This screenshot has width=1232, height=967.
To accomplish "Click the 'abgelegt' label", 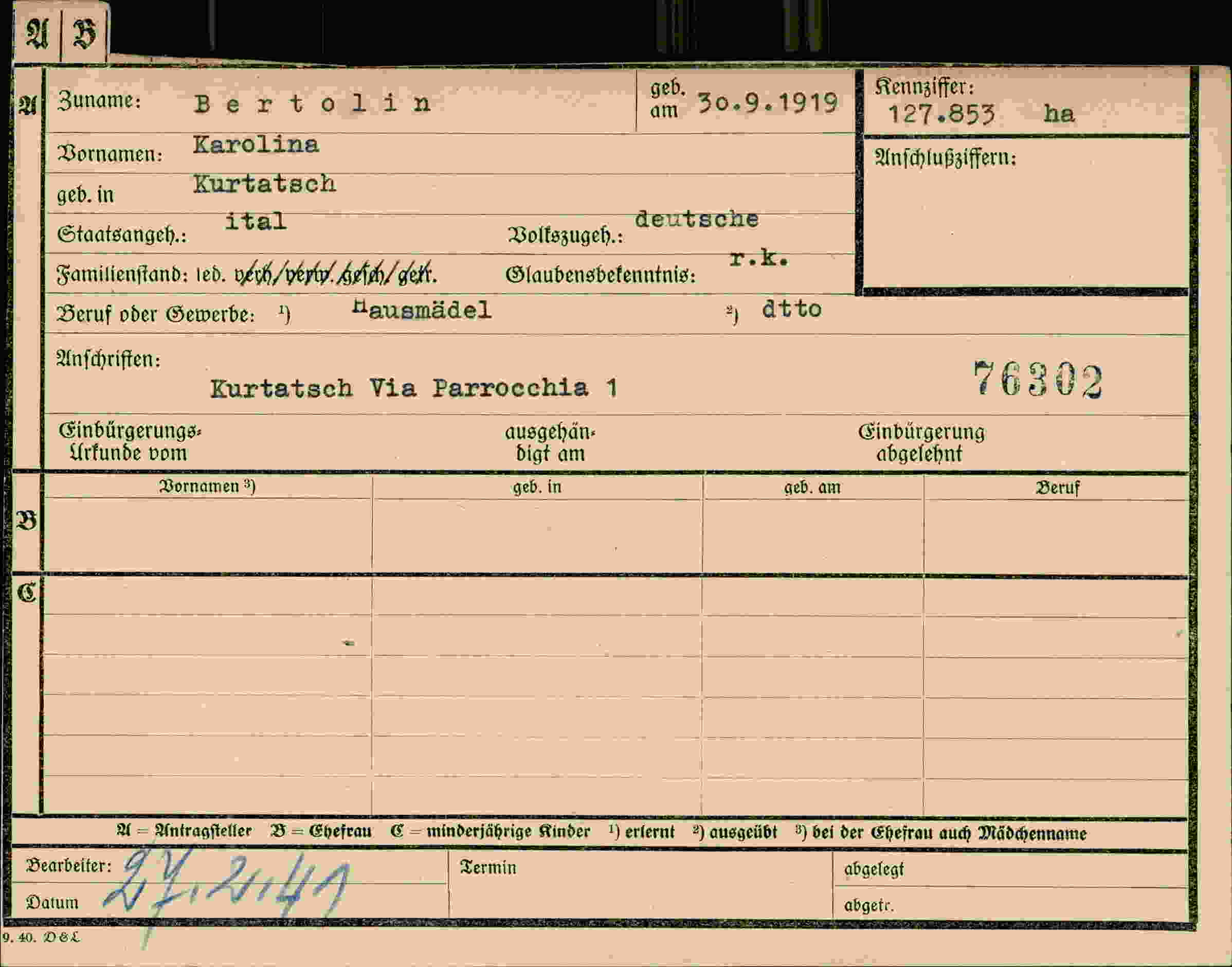I will pyautogui.click(x=874, y=869).
